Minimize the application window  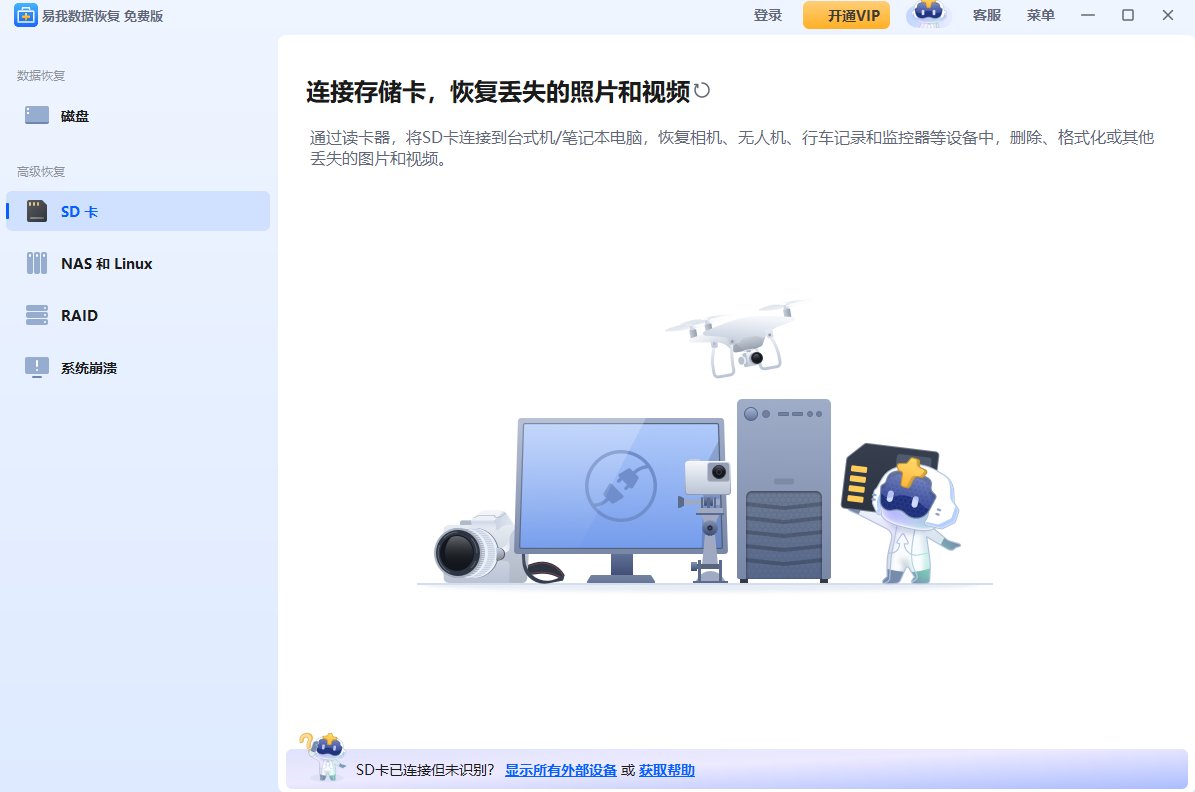coord(1087,15)
